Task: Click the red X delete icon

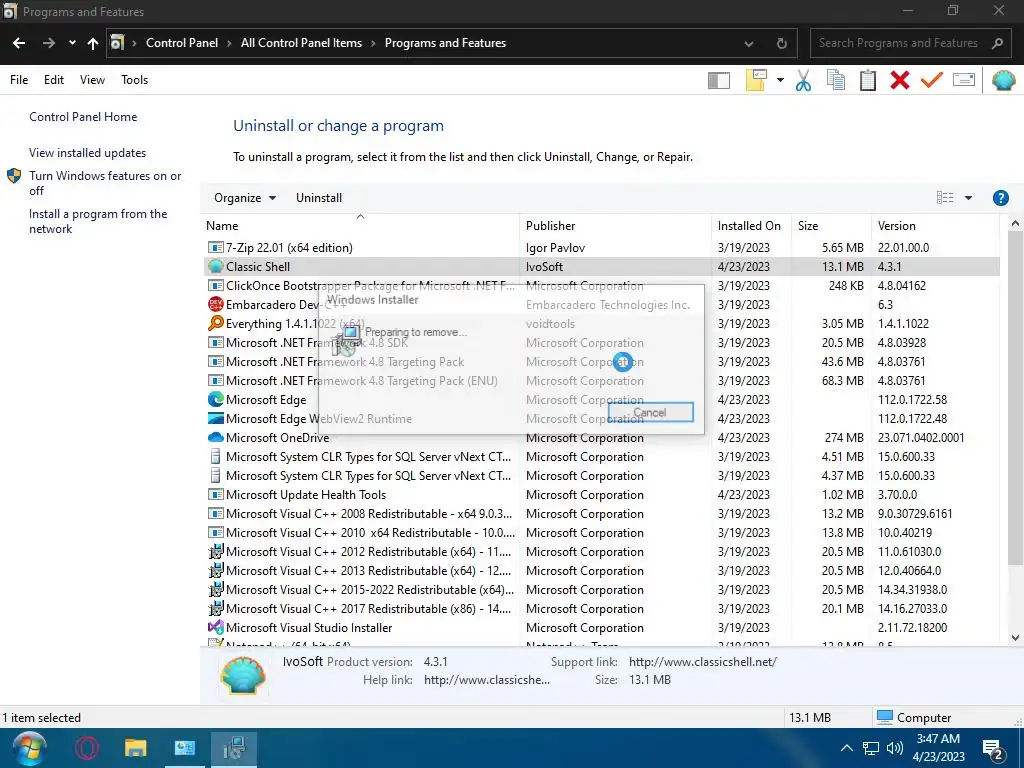Action: pyautogui.click(x=900, y=80)
